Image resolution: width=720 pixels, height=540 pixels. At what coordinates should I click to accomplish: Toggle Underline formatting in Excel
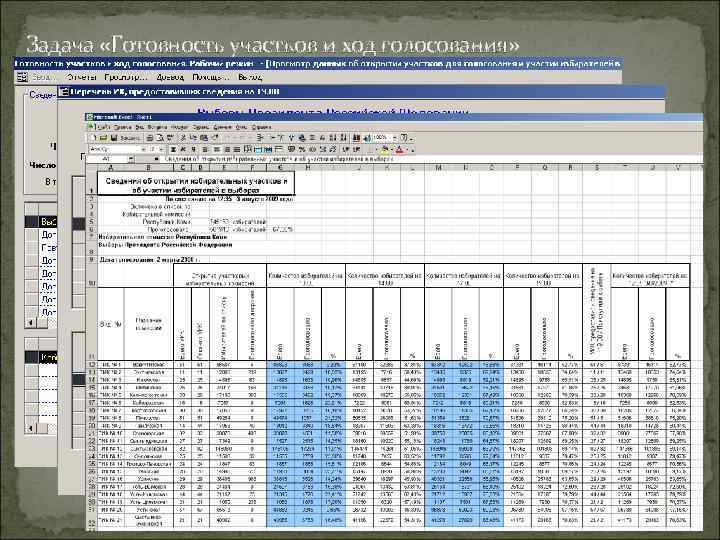(193, 149)
